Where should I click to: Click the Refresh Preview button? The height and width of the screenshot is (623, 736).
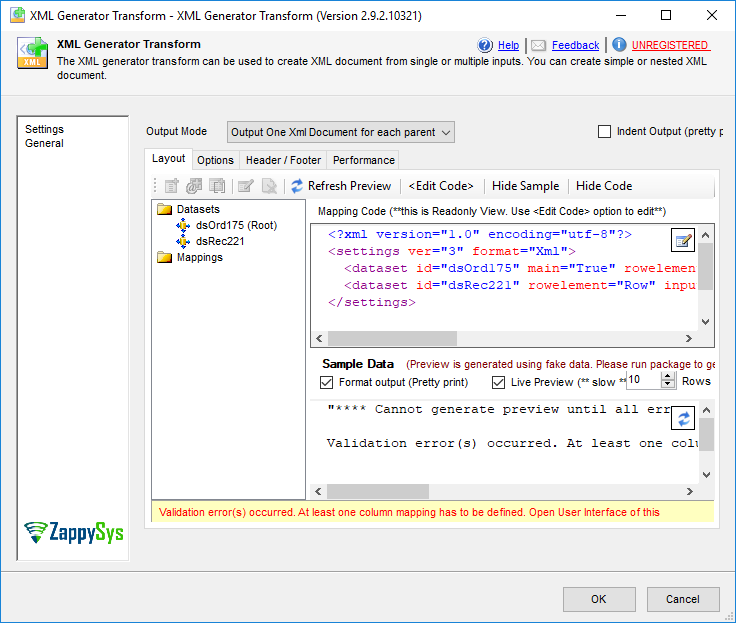click(x=341, y=186)
